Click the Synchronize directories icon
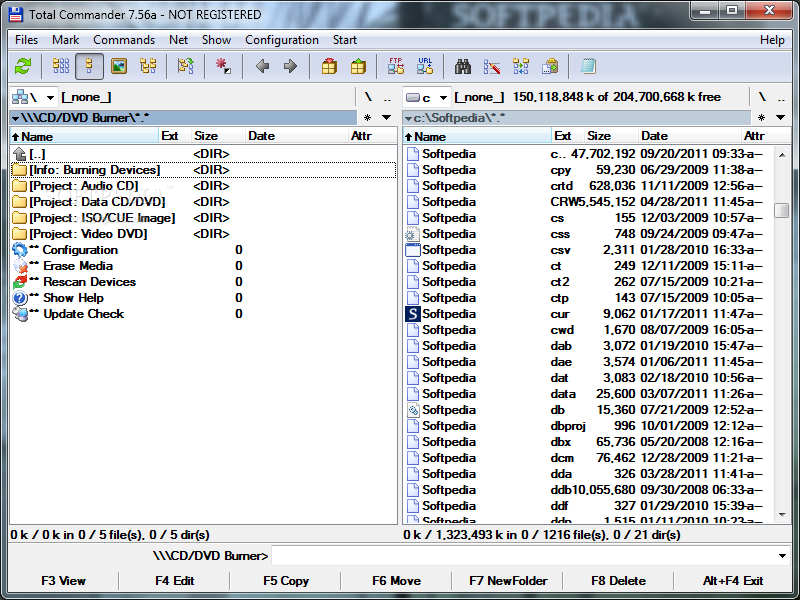This screenshot has width=800, height=600. click(521, 66)
